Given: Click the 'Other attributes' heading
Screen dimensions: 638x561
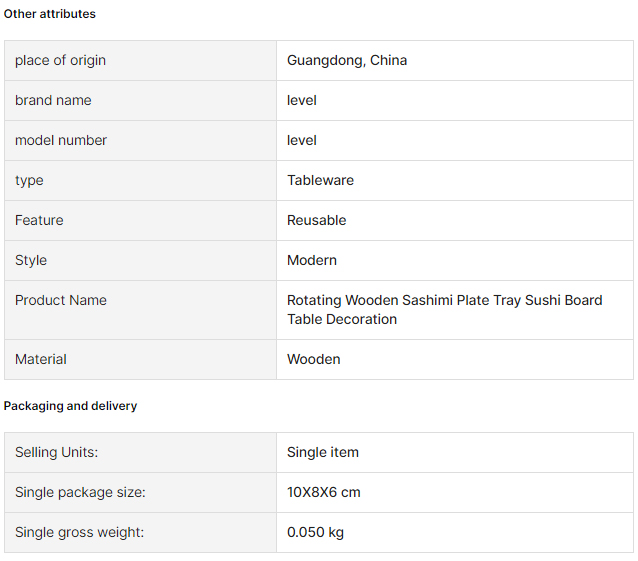Looking at the screenshot, I should [50, 14].
